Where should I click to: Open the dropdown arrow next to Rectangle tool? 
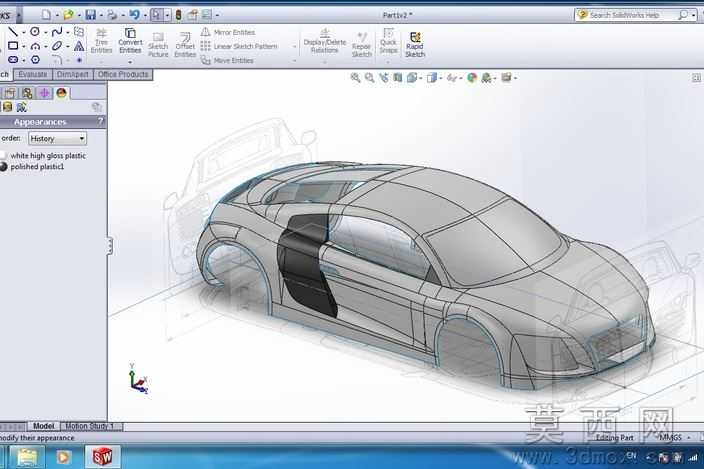(x=23, y=46)
